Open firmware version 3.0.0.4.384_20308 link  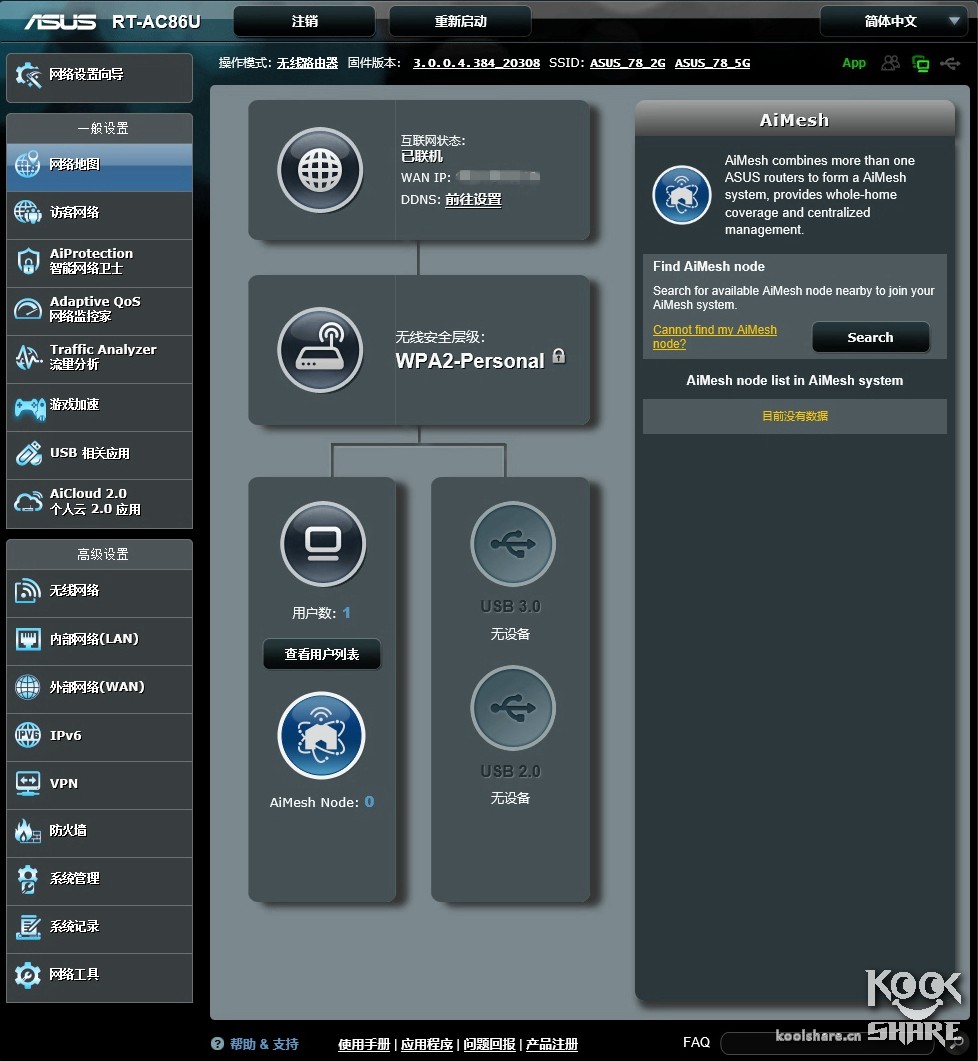coord(476,63)
